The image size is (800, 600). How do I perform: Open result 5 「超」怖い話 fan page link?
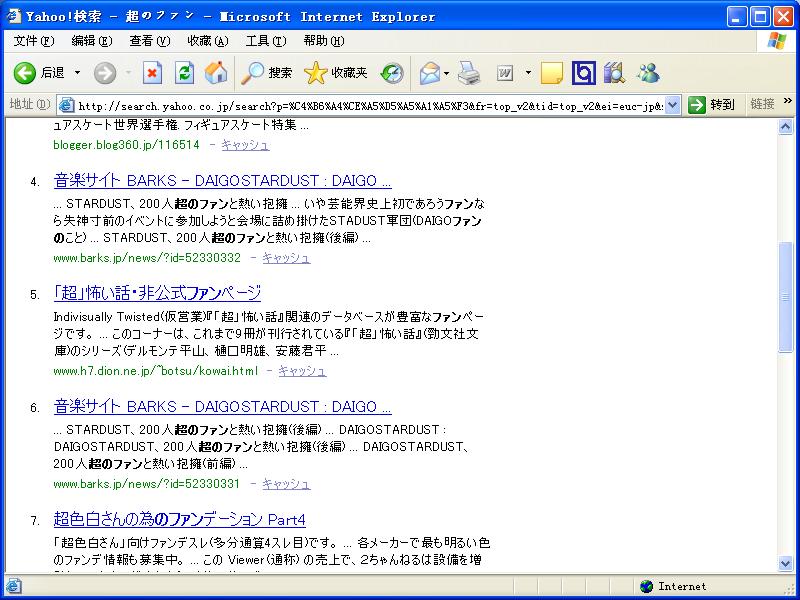(157, 293)
